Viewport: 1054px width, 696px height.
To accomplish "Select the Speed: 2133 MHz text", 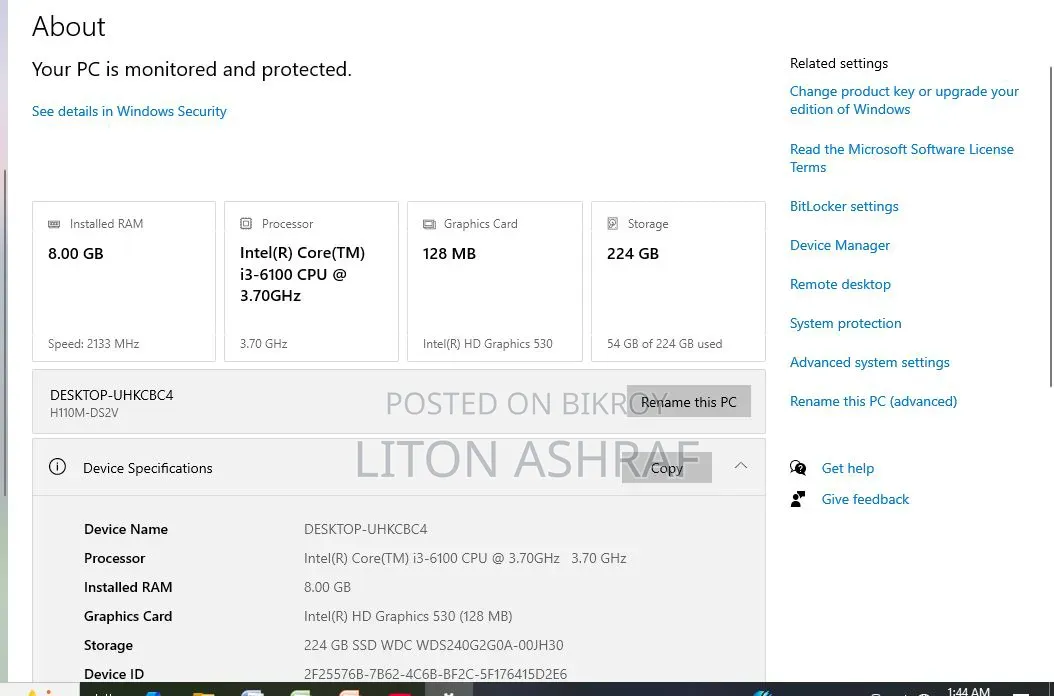I will click(93, 344).
